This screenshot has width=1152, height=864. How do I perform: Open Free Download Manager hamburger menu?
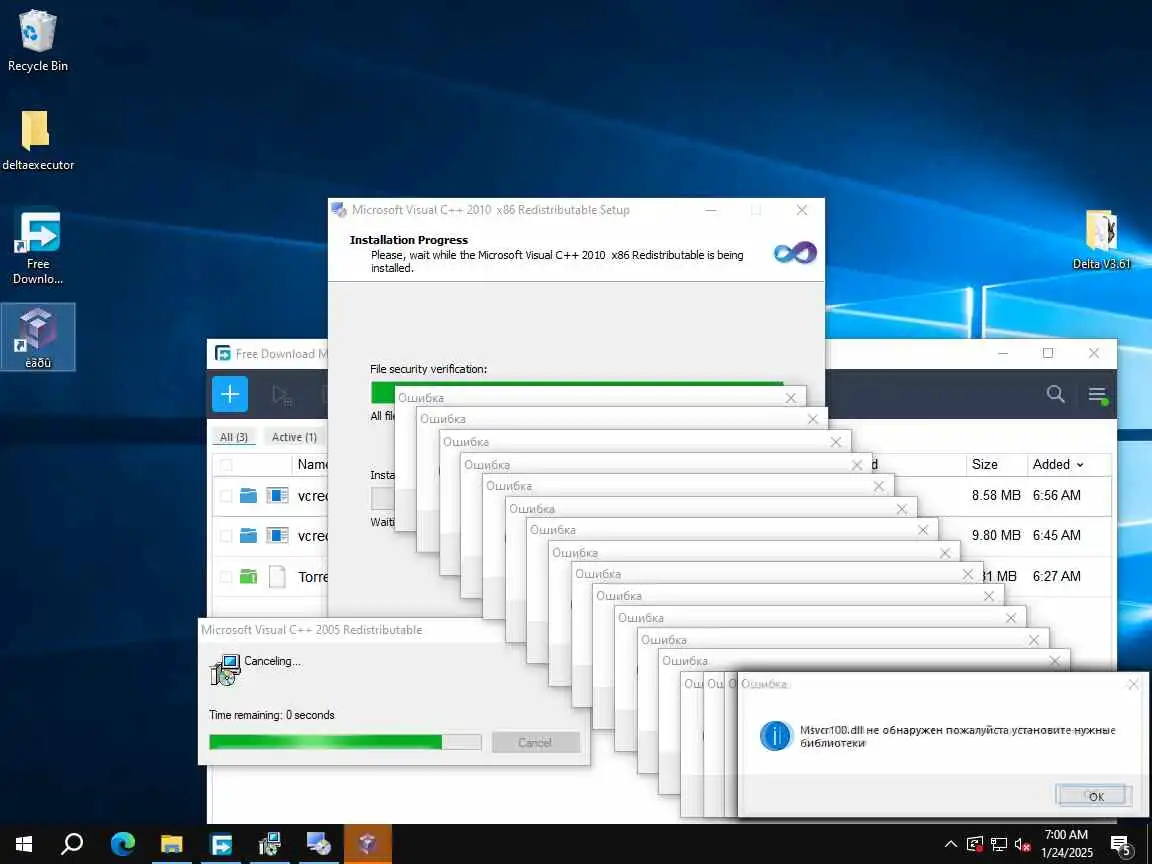point(1097,395)
